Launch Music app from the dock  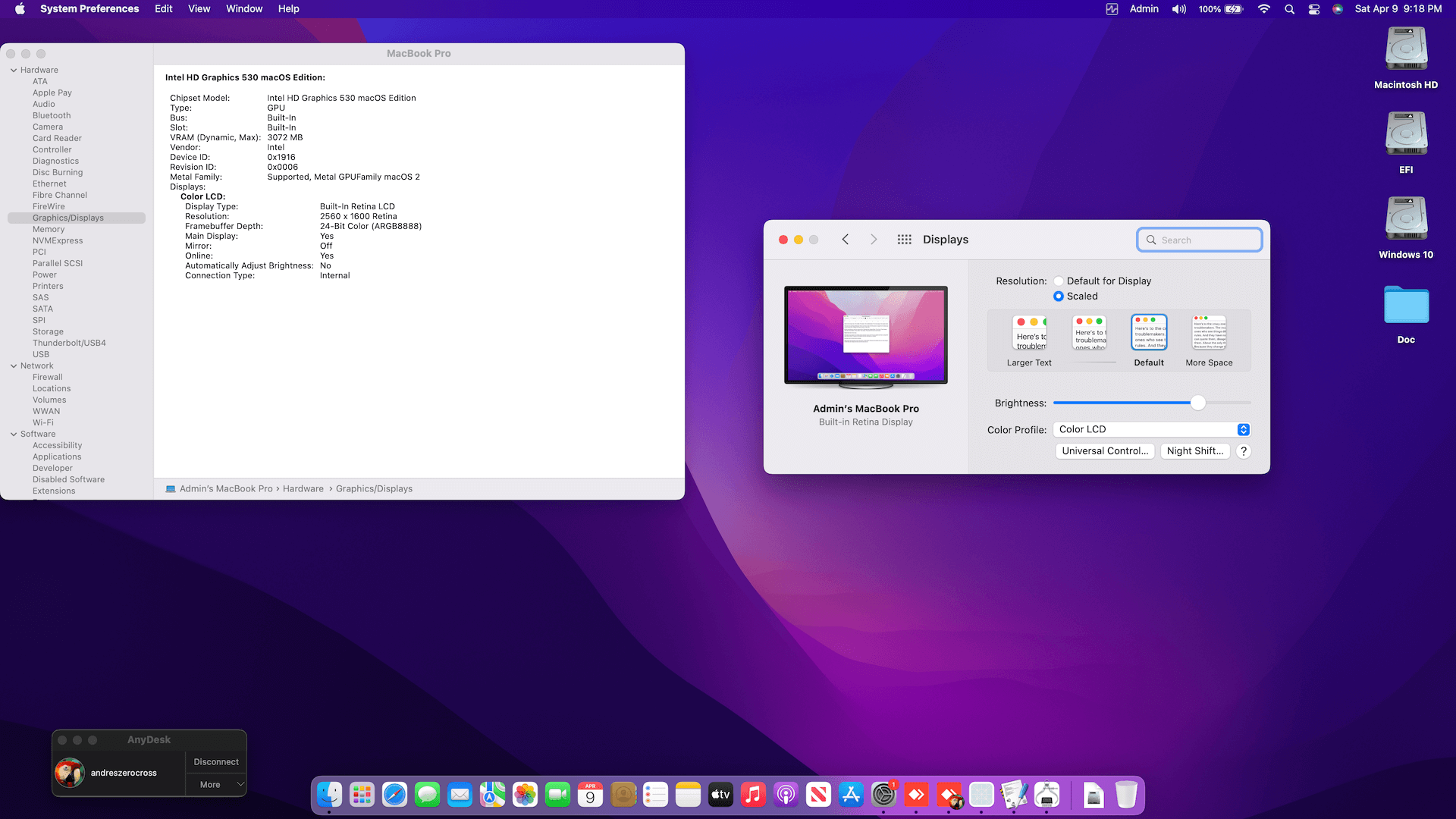pos(753,795)
